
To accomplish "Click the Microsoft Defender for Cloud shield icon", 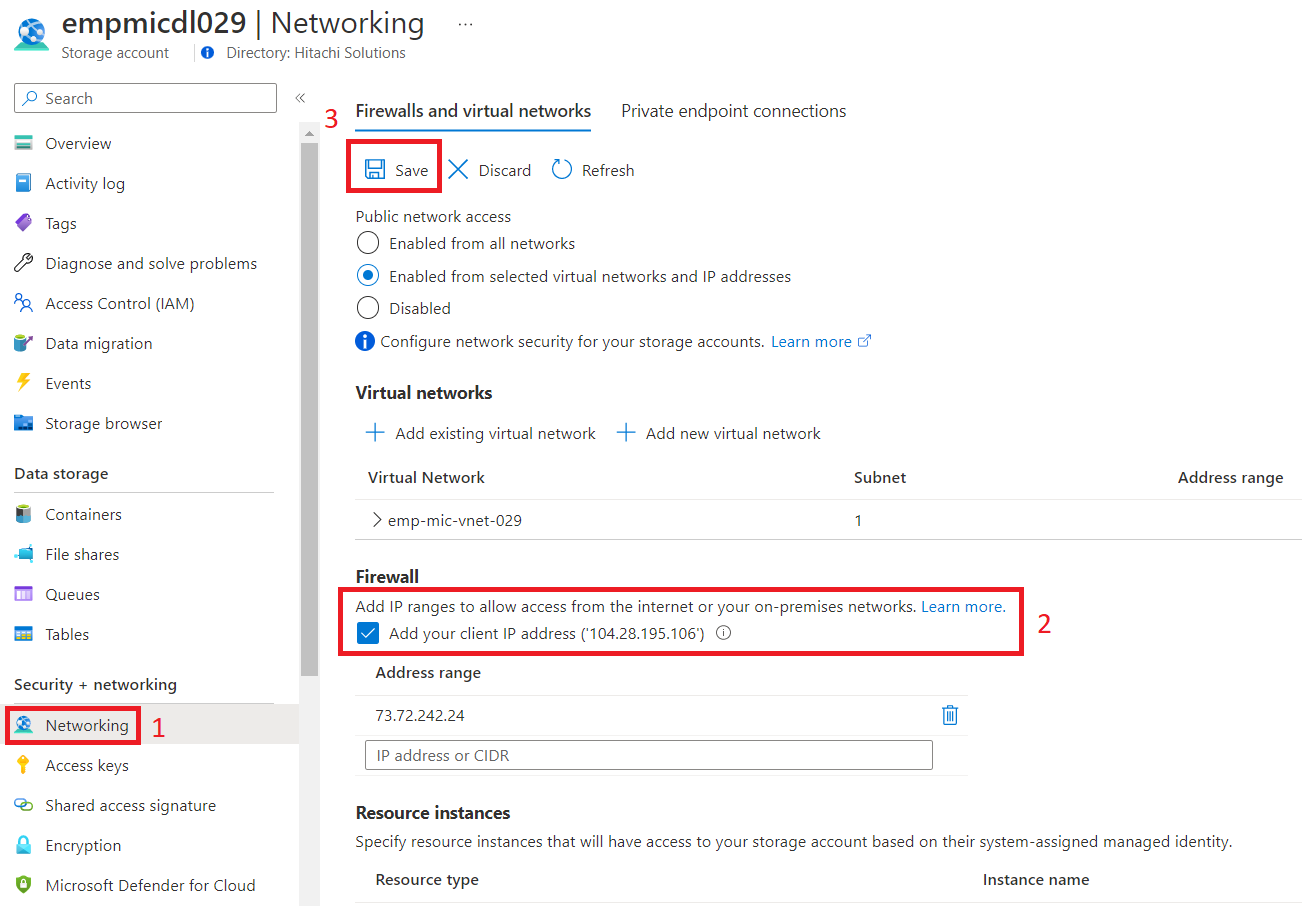I will 24,885.
